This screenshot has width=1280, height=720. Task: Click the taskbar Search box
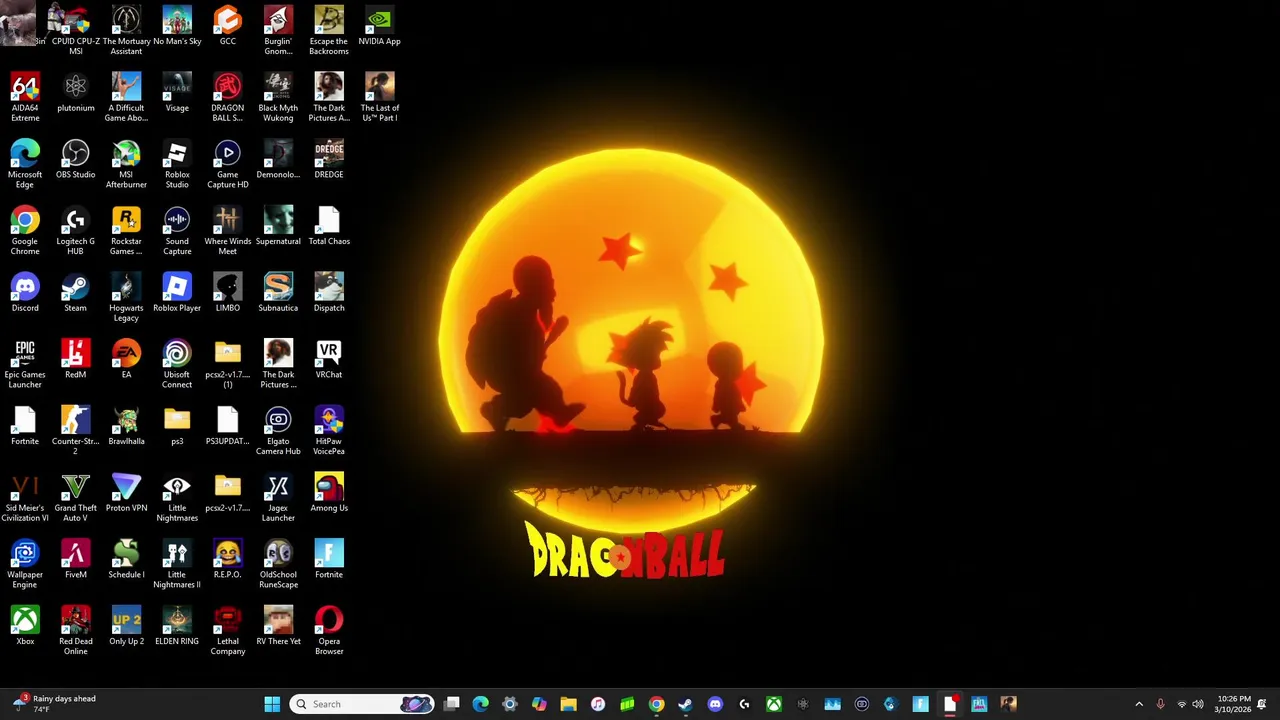[362, 704]
